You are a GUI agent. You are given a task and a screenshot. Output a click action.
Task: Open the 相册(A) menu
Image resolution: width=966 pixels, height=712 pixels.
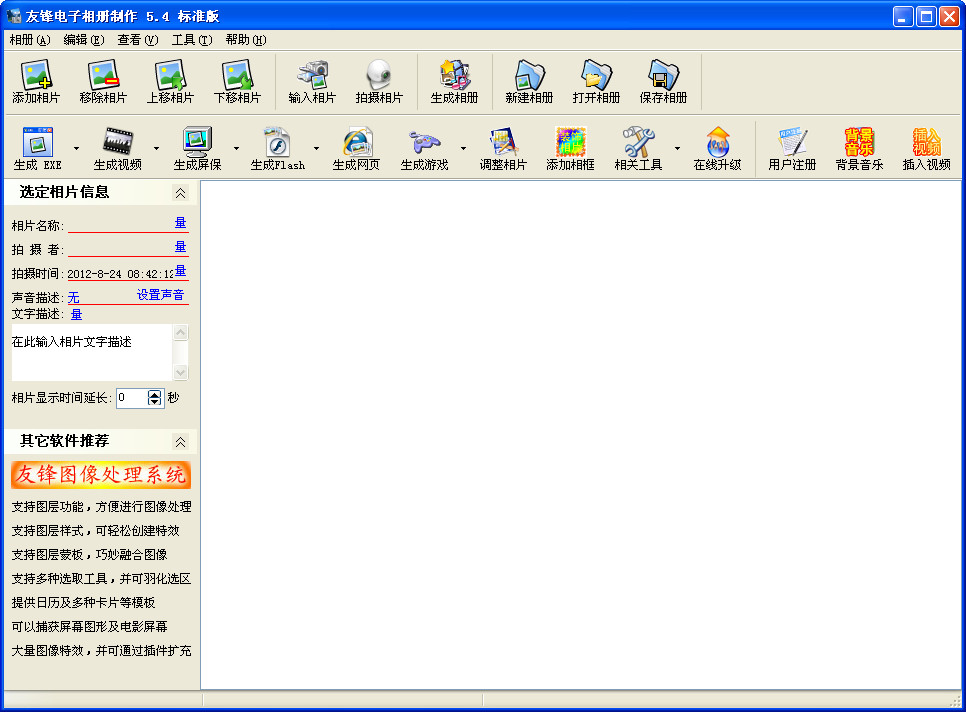(x=30, y=40)
